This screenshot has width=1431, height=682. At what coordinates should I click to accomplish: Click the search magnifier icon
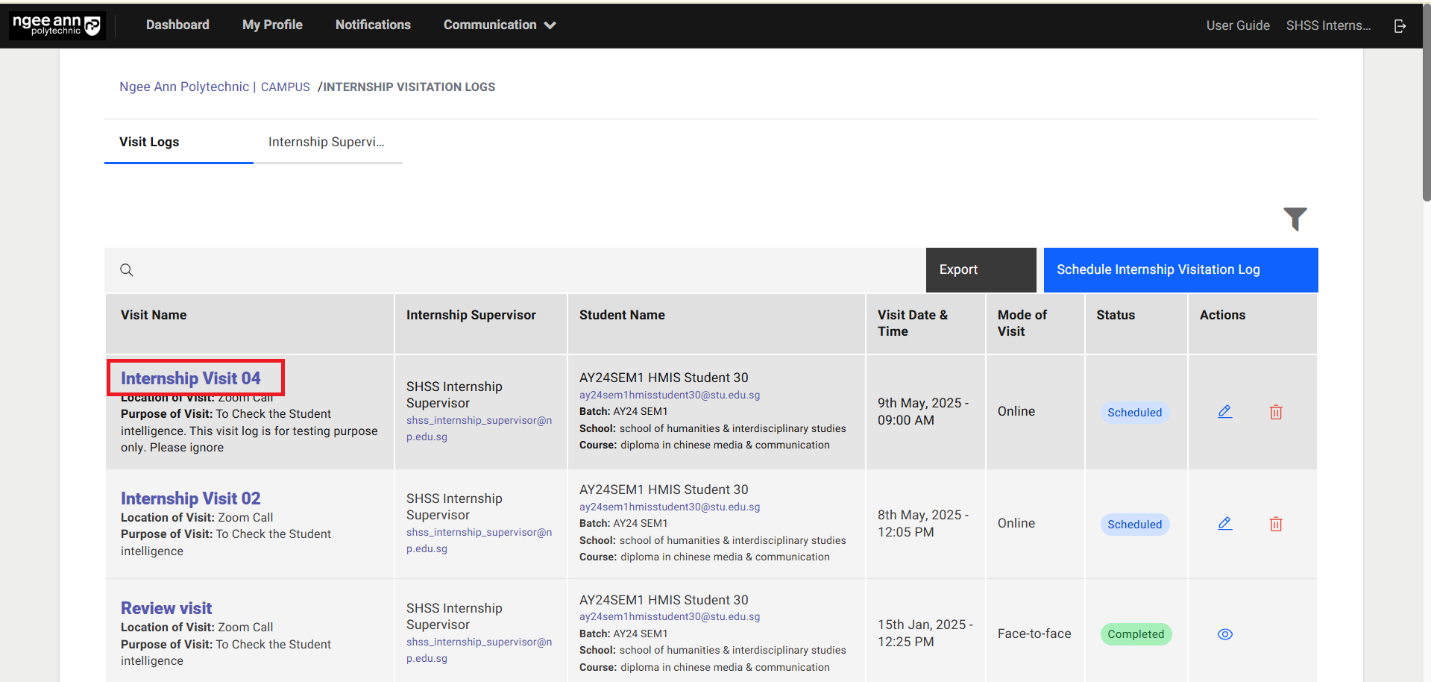point(127,270)
